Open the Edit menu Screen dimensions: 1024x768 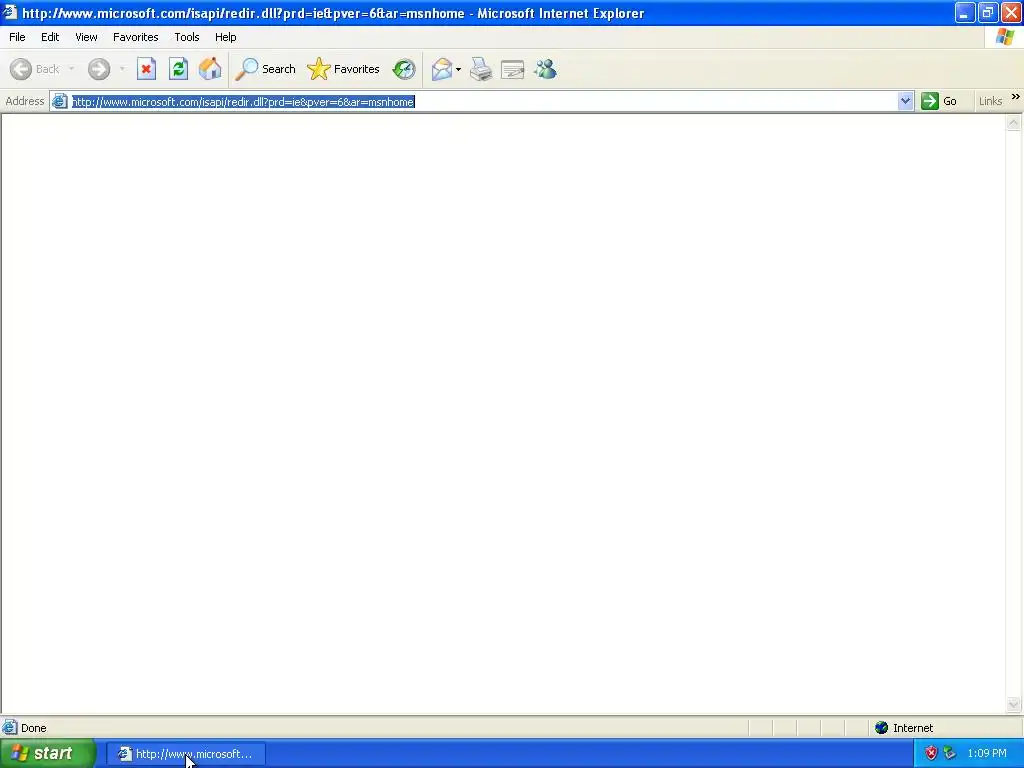pos(50,37)
